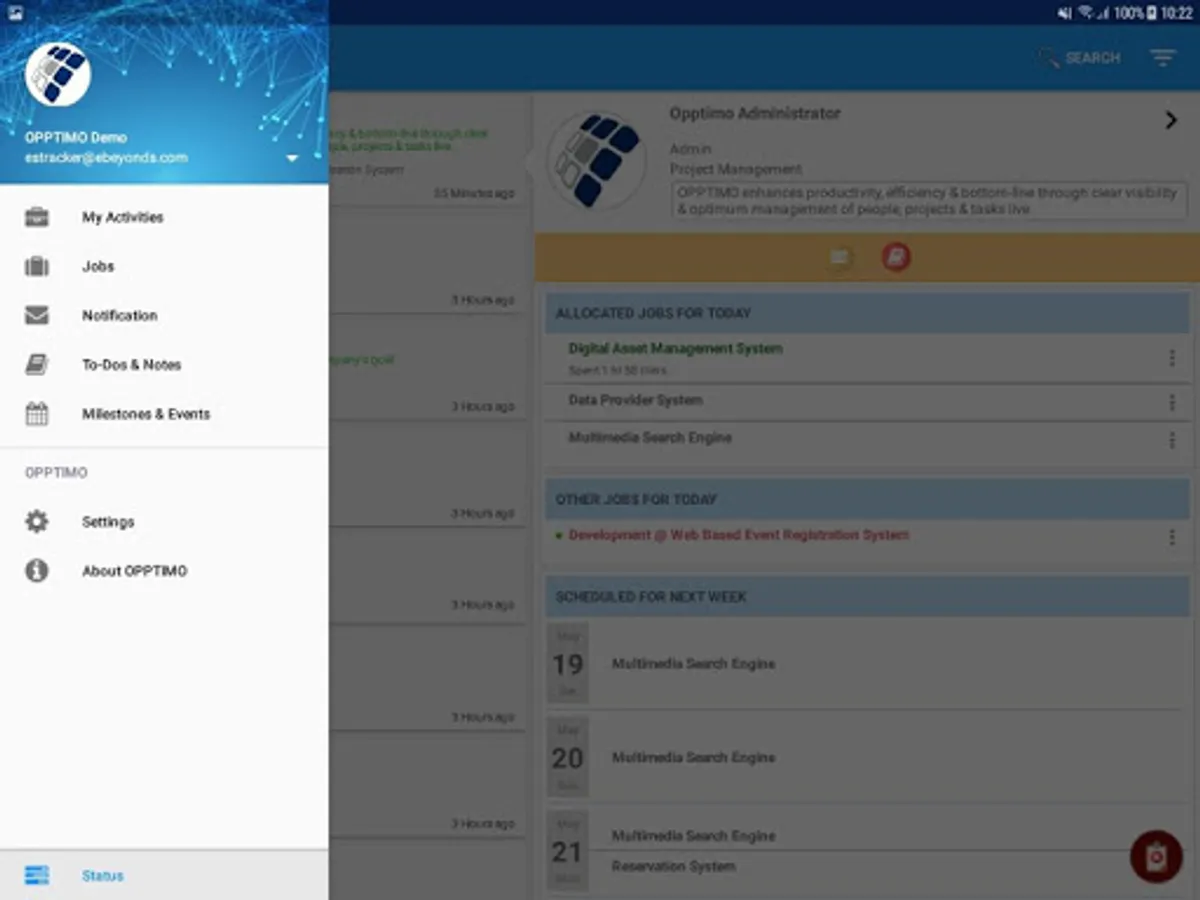Open options for Multimedia Search Engine job
This screenshot has height=900, width=1200.
(1172, 439)
